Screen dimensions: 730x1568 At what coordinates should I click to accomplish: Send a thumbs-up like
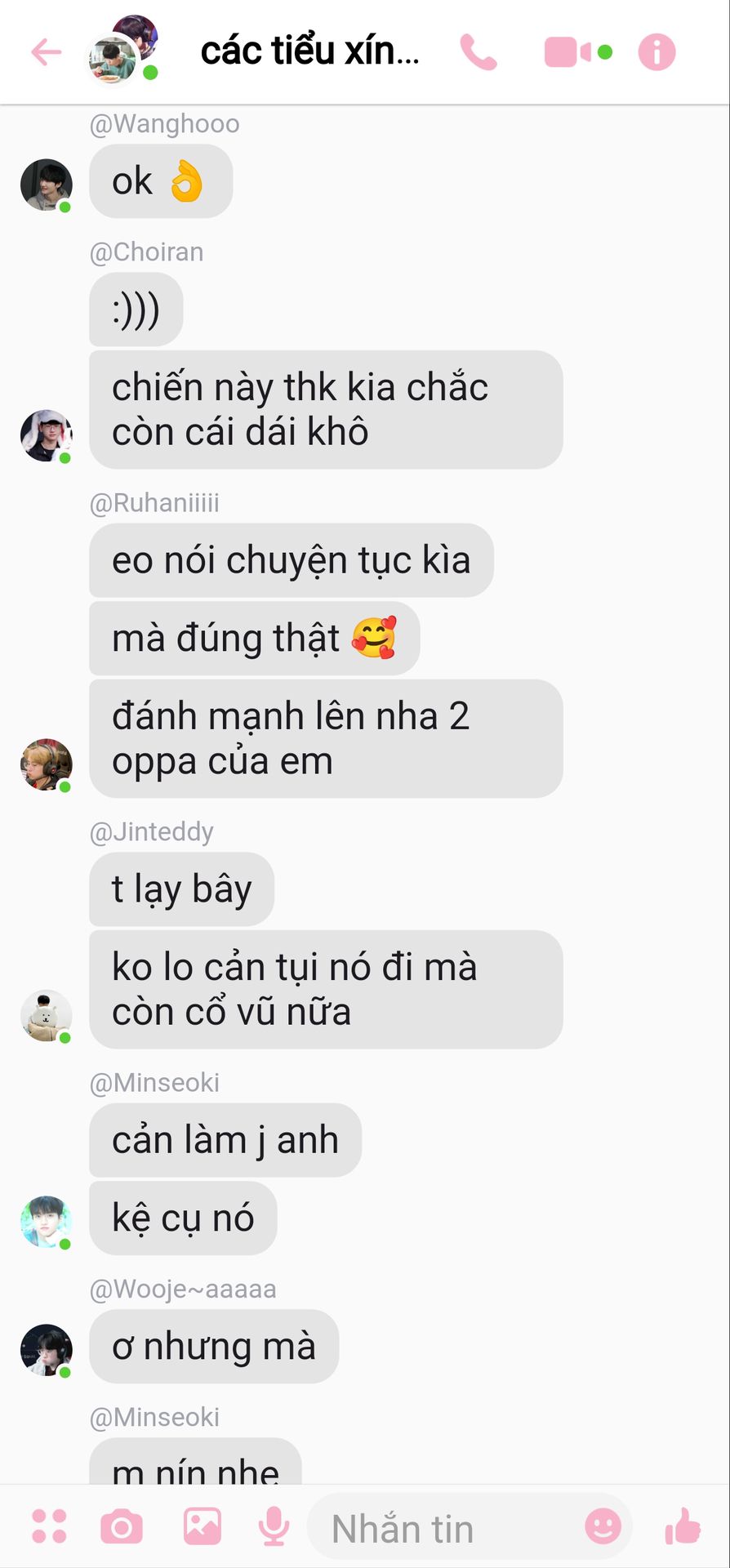tap(683, 1526)
